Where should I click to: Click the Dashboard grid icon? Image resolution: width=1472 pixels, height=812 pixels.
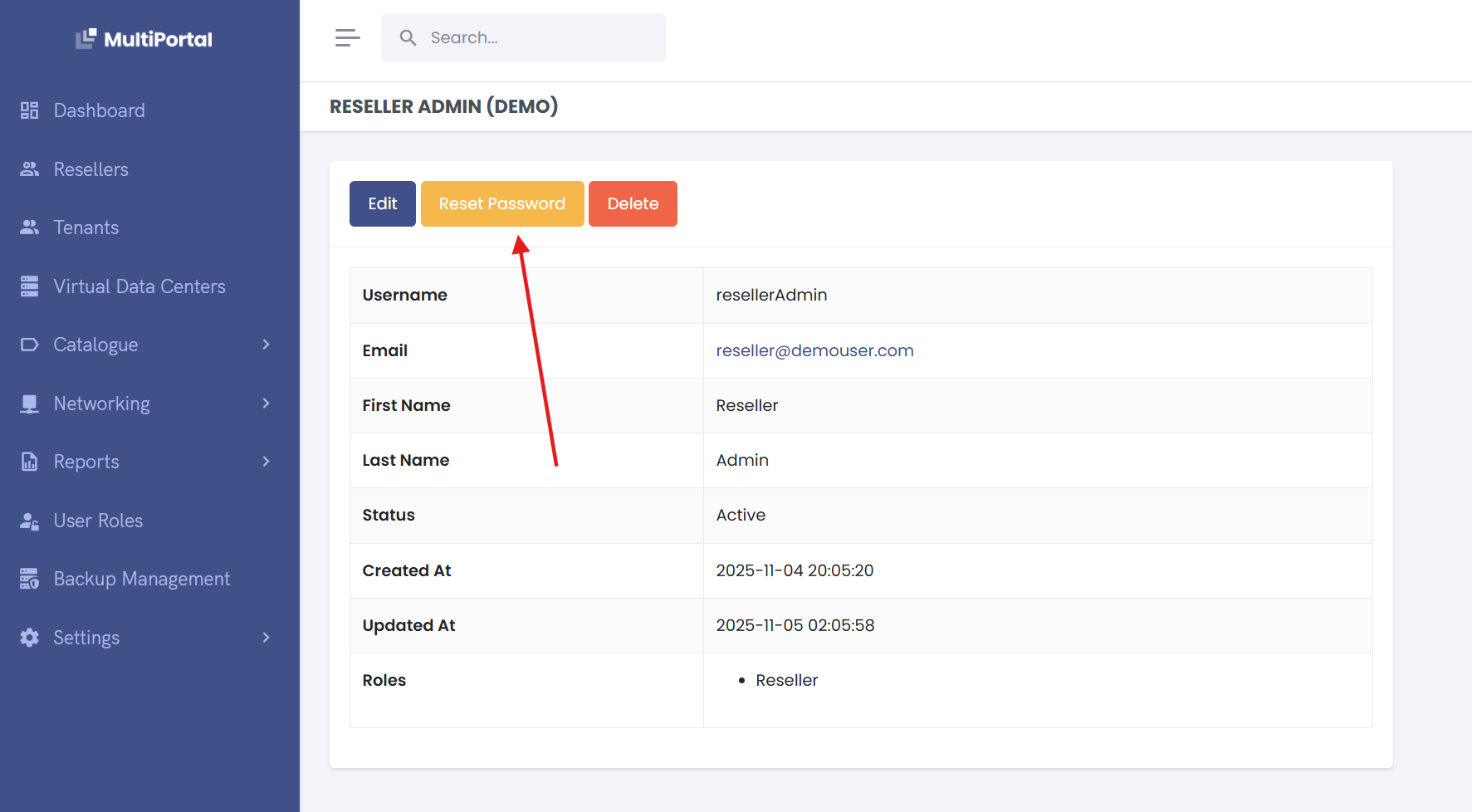(30, 110)
